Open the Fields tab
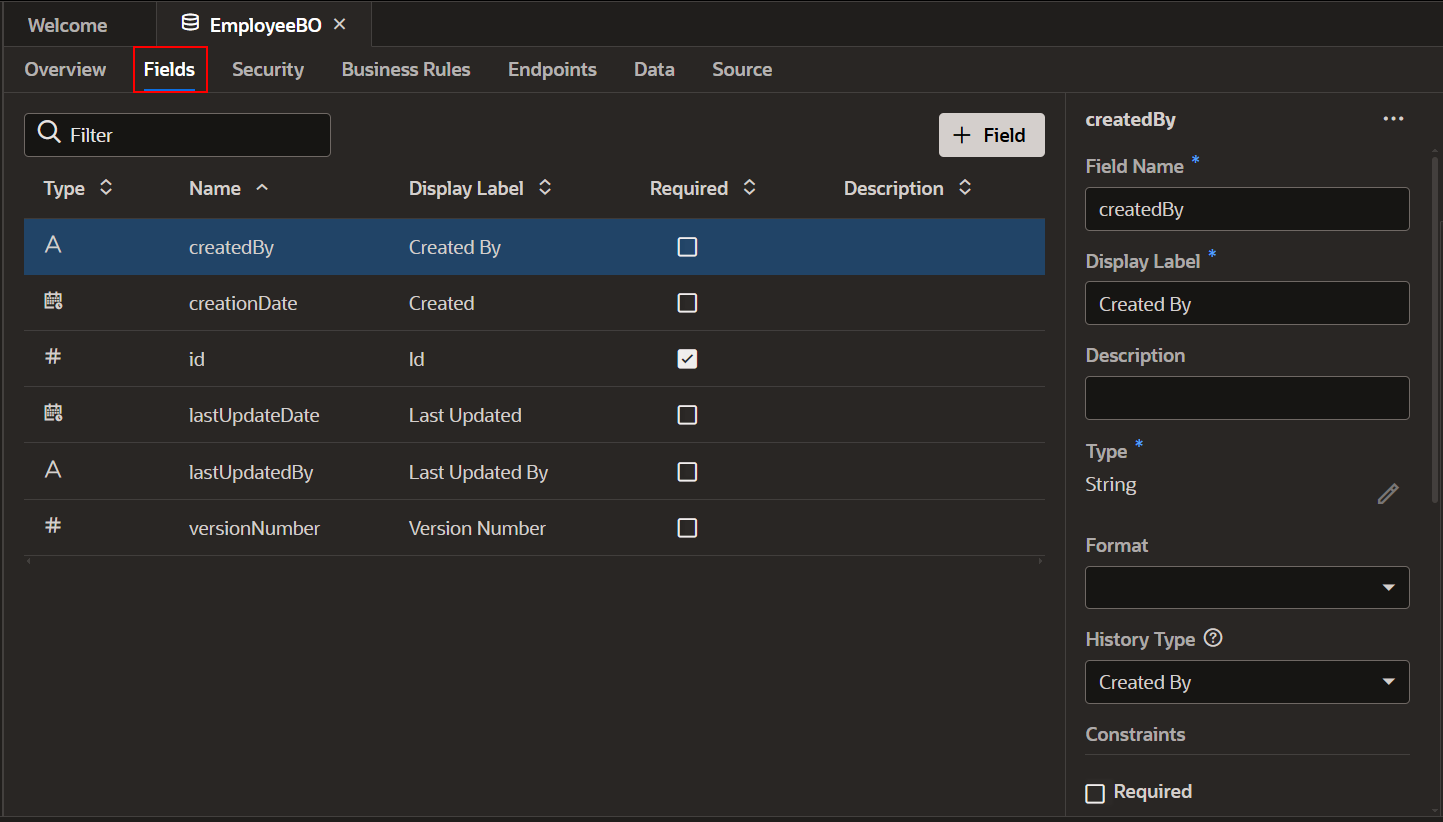1443x822 pixels. coord(169,69)
